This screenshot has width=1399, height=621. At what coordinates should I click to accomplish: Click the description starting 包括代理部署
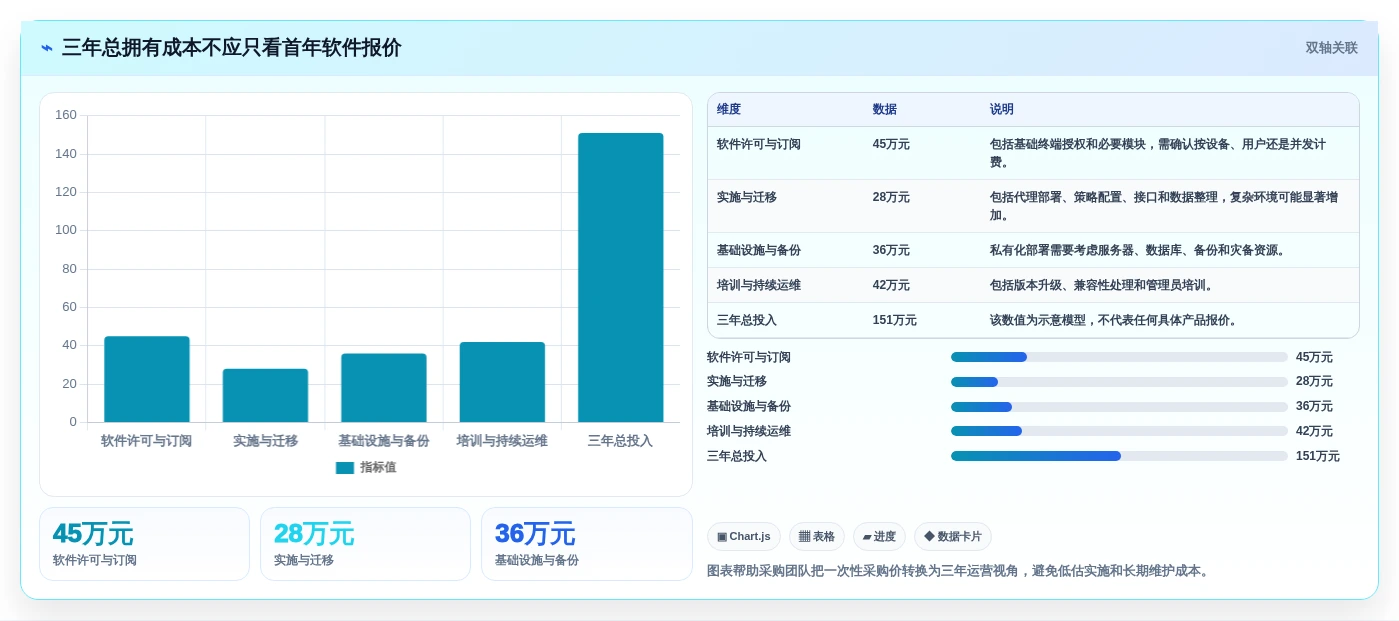pos(1164,206)
